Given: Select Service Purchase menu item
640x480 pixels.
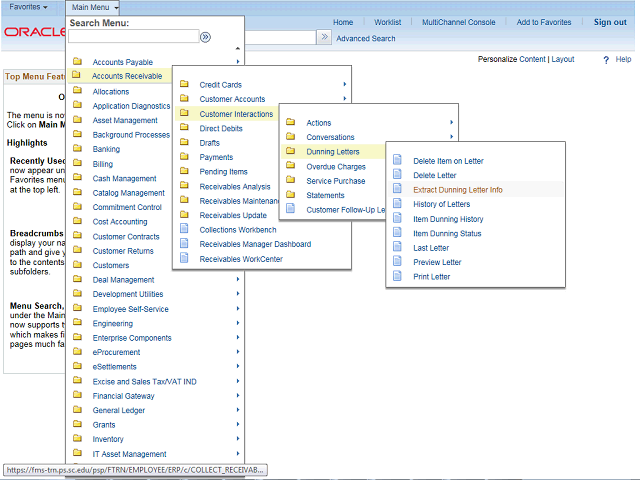Looking at the screenshot, I should [x=336, y=181].
